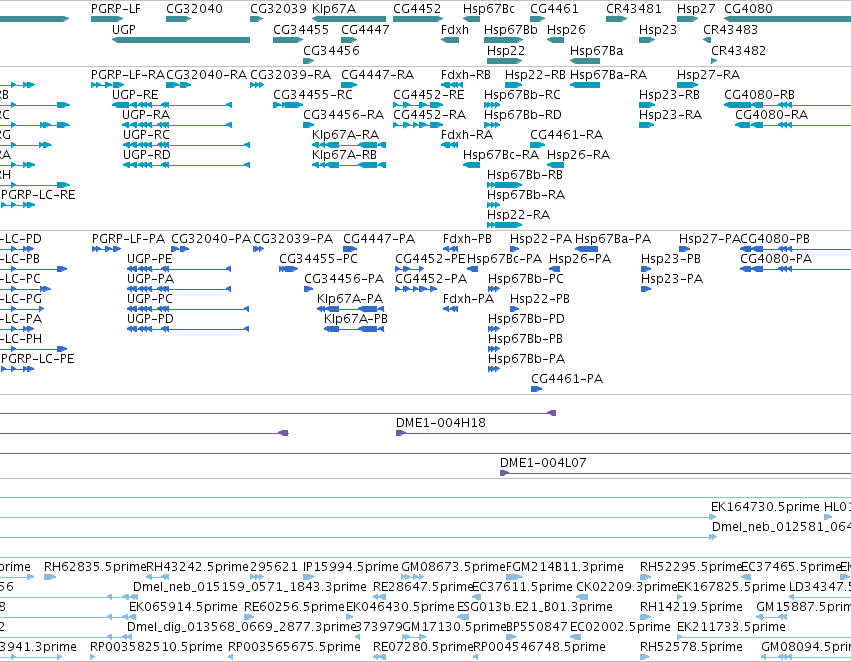
Task: Click the CR43483 gene label
Action: 730,29
